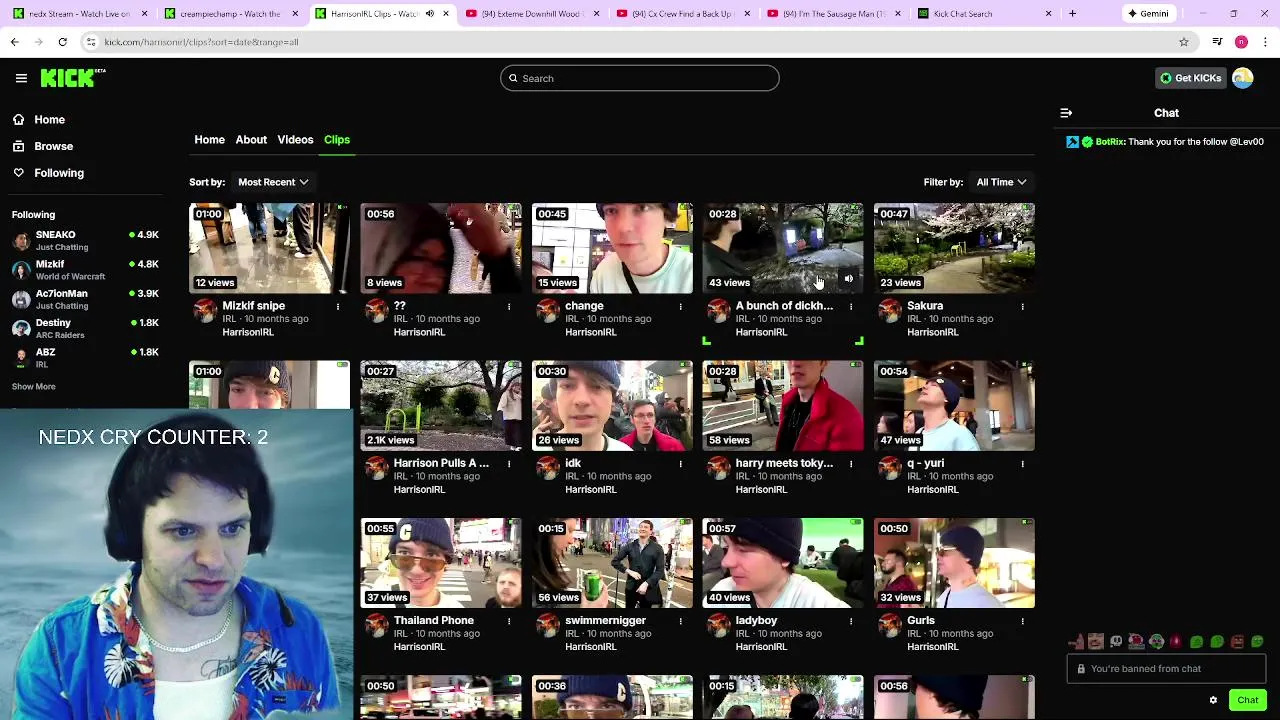The height and width of the screenshot is (720, 1280).
Task: Play the harry meets toky... clip thumbnail
Action: tap(783, 406)
